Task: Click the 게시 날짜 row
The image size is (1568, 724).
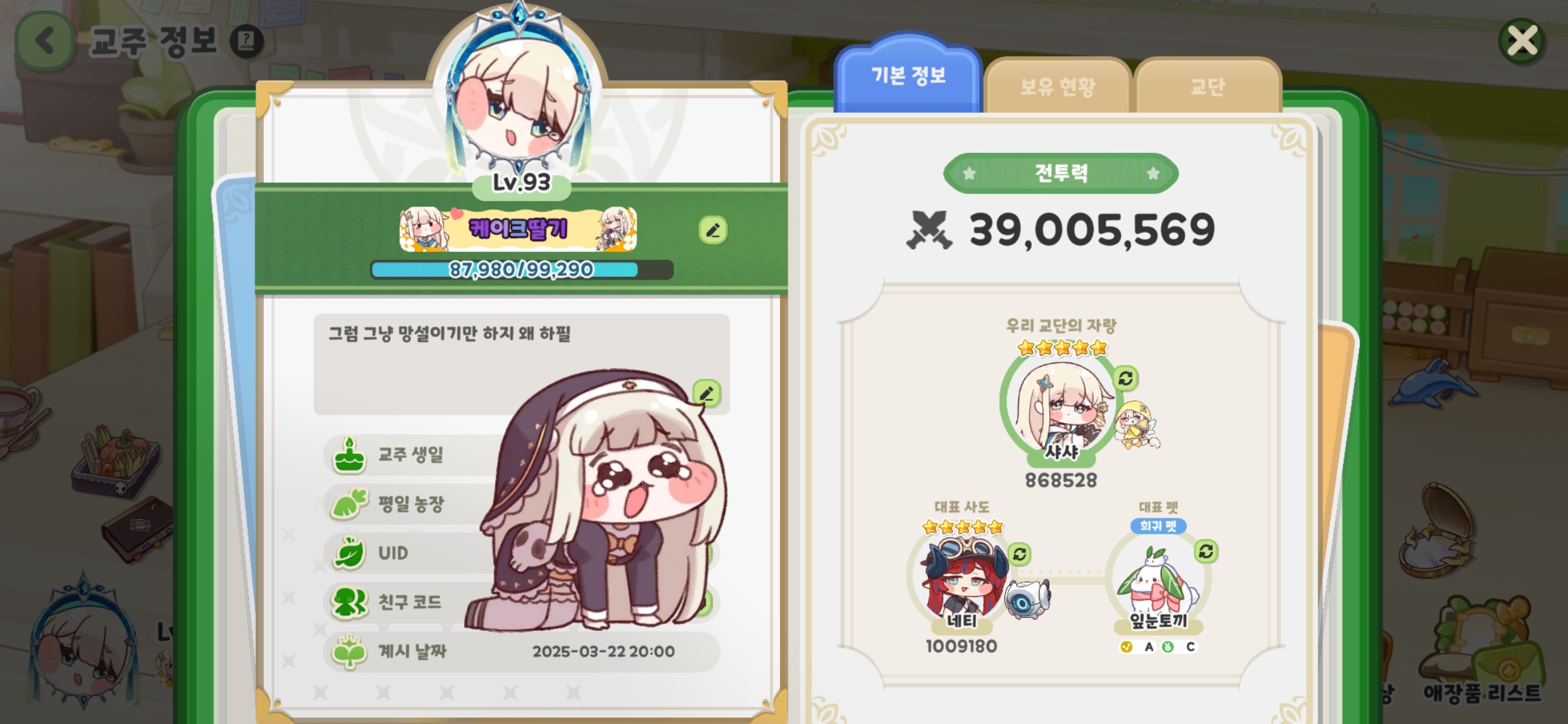Action: [521, 652]
